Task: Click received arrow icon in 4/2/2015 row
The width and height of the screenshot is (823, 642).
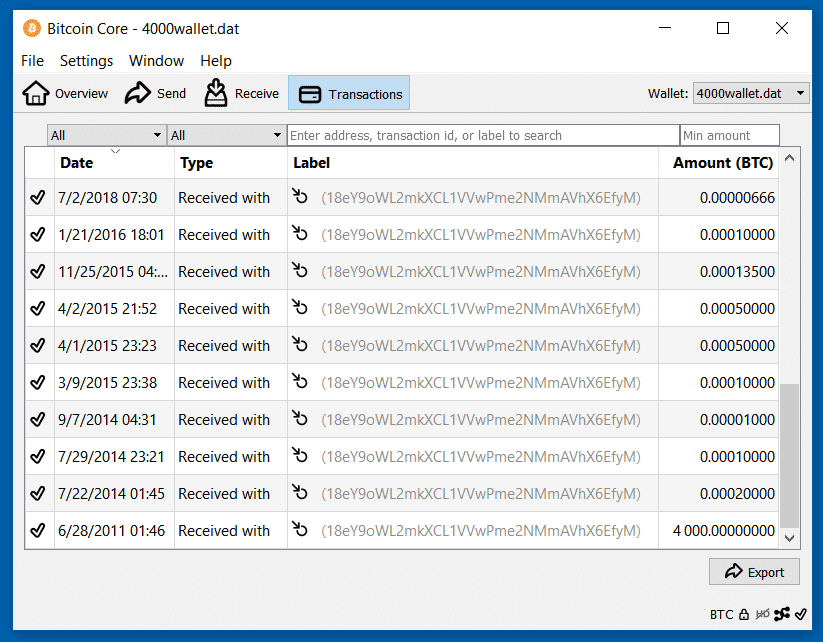Action: pyautogui.click(x=300, y=307)
